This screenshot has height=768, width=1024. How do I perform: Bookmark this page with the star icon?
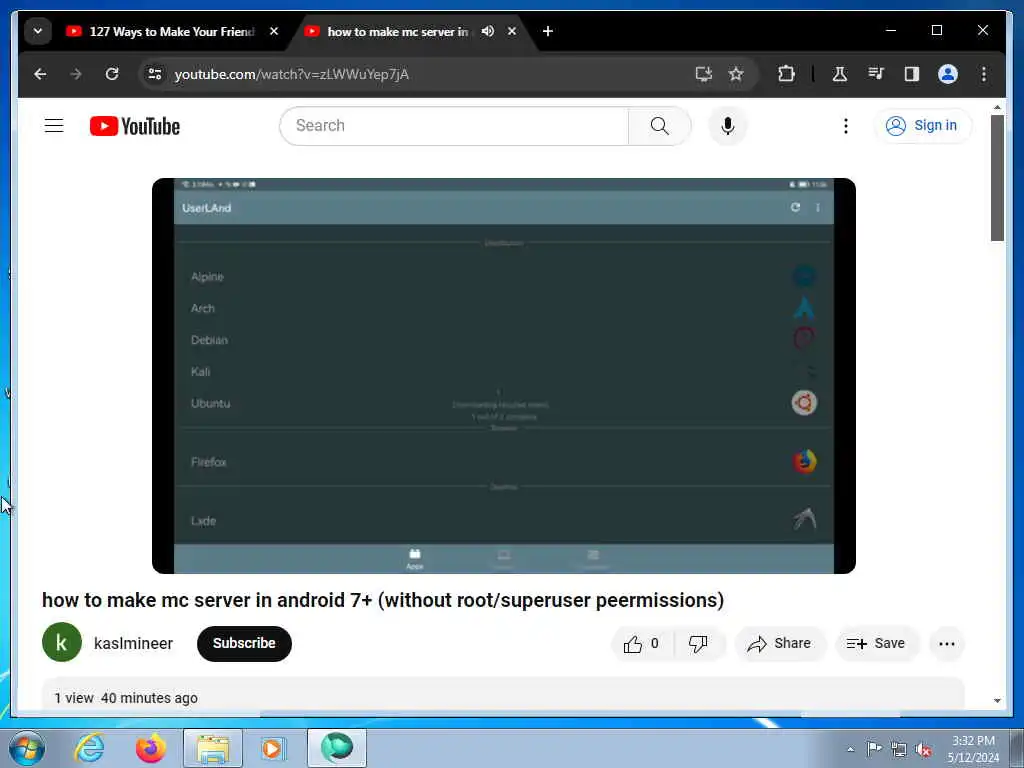tap(736, 74)
